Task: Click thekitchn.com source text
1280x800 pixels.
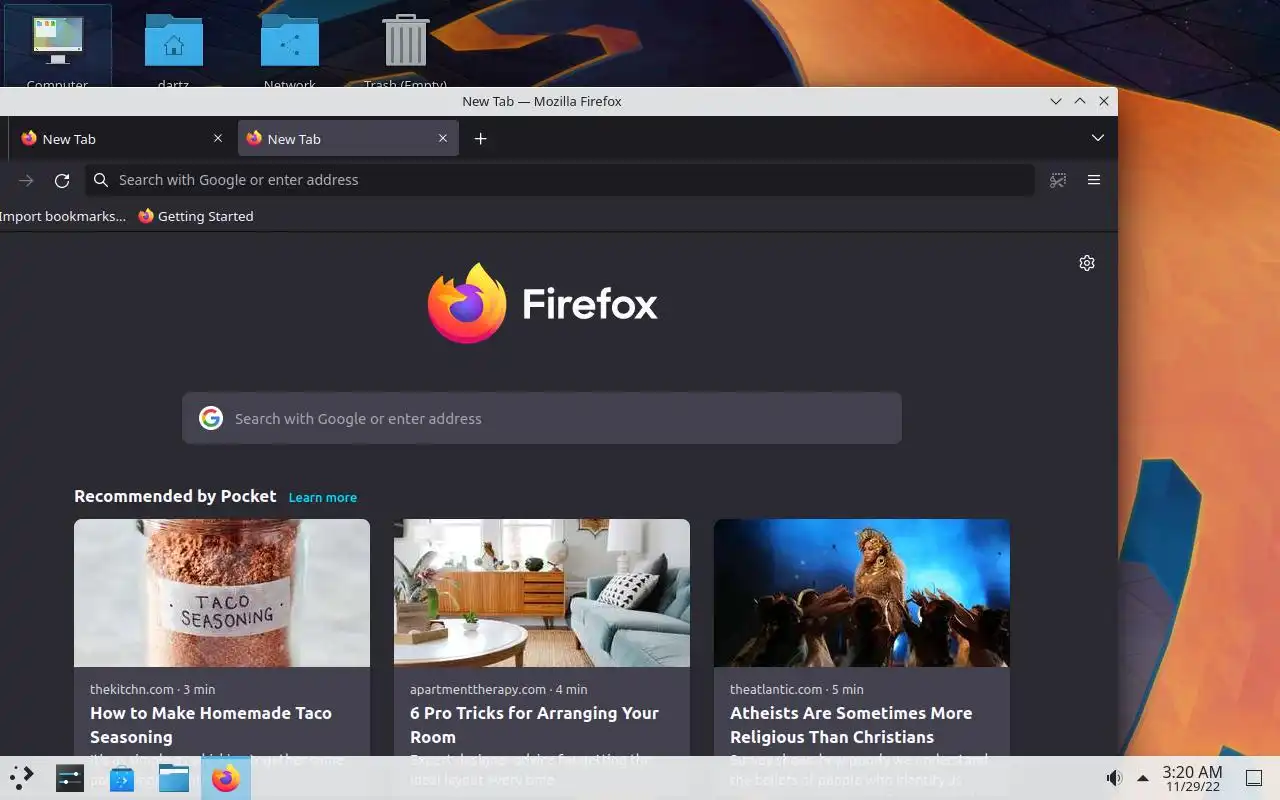Action: 132,689
